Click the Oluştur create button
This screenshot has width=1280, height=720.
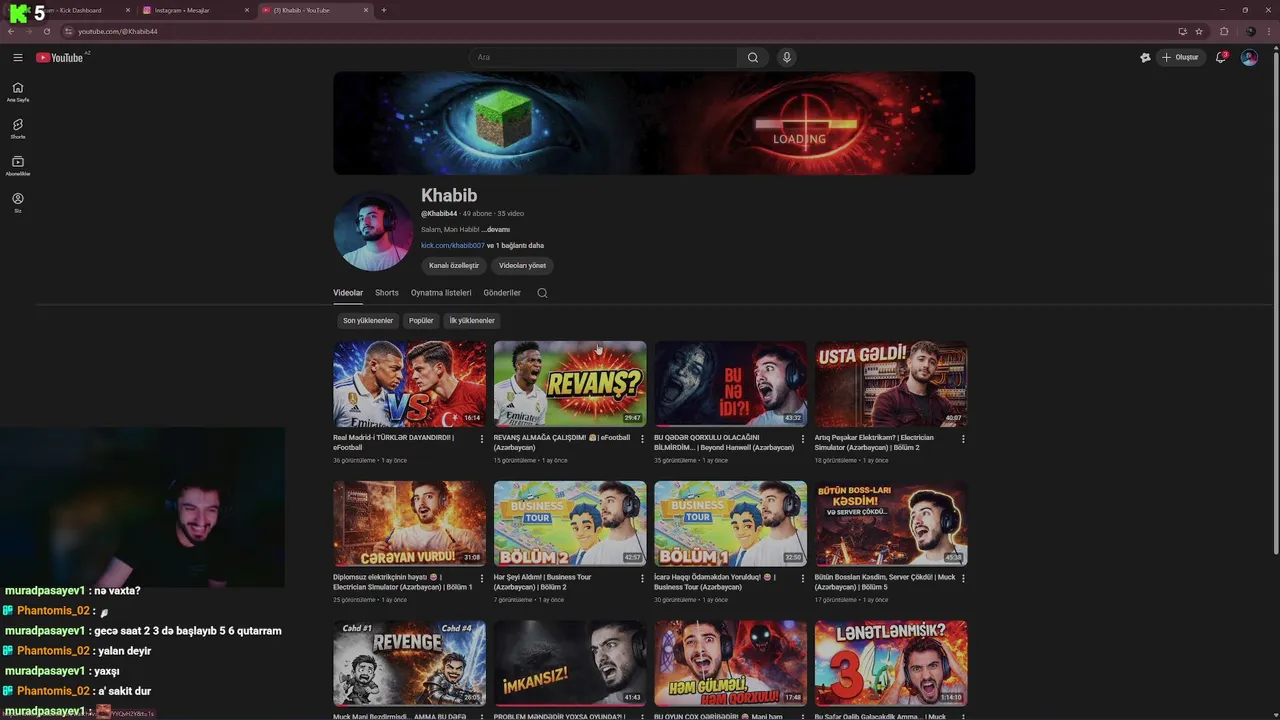pyautogui.click(x=1181, y=57)
